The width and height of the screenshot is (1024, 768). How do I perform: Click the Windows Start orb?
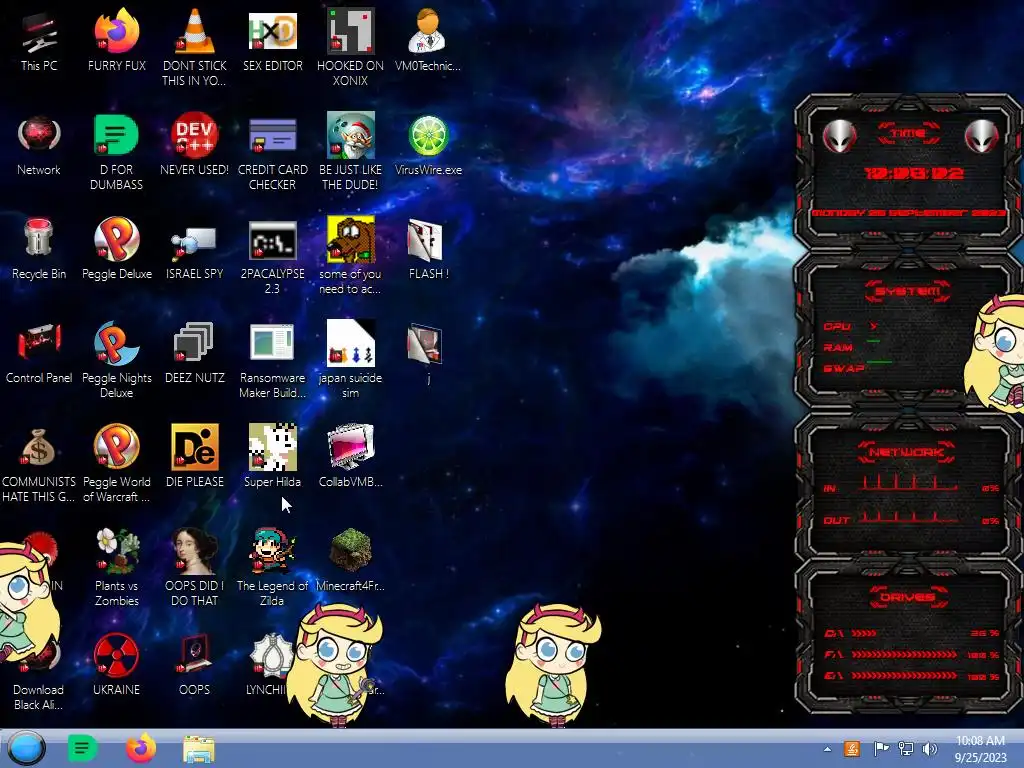click(26, 748)
